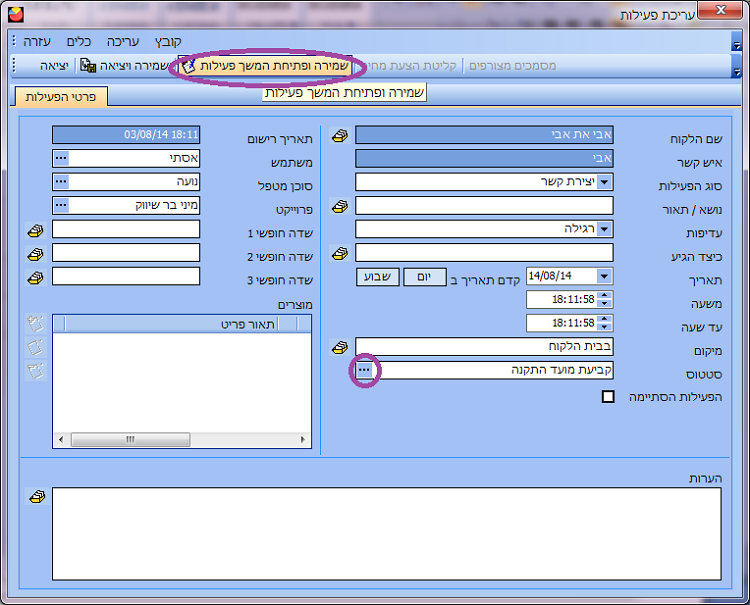Viewport: 750px width, 605px height.
Task: Increase the משעה time spinner
Action: click(605, 296)
